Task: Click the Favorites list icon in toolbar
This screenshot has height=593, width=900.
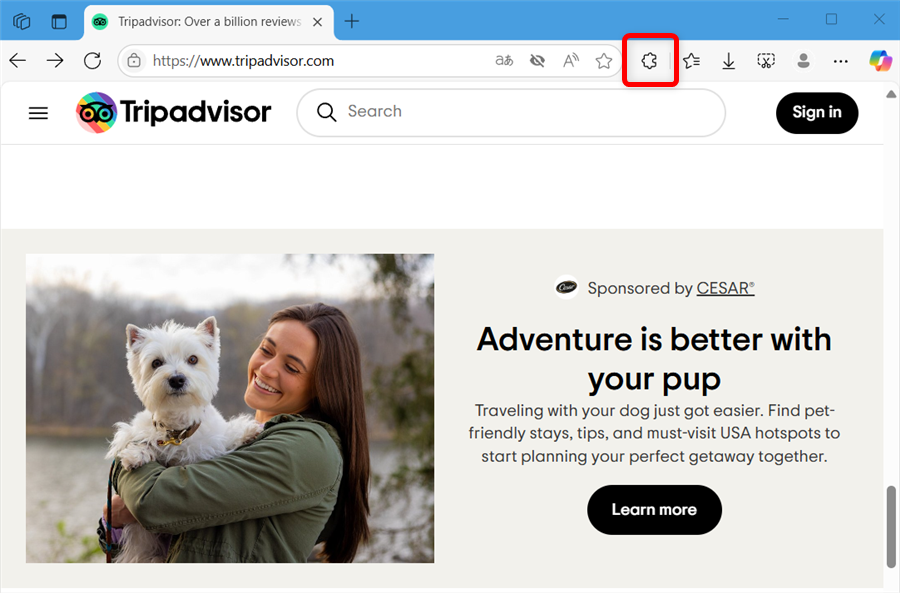Action: coord(691,61)
